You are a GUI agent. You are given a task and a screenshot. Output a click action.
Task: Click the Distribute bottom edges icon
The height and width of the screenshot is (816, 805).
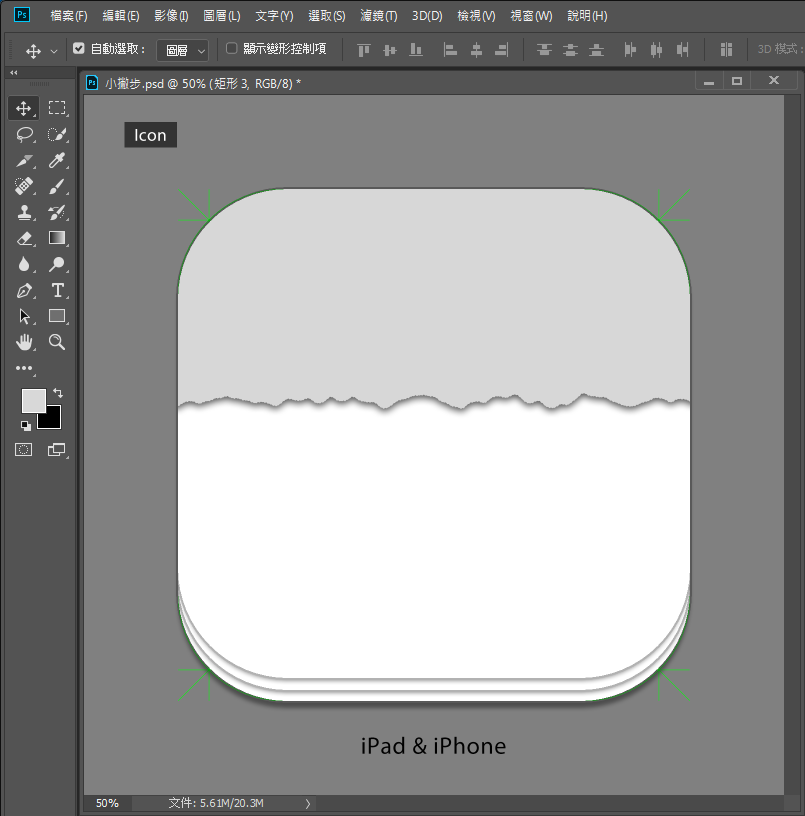tap(596, 50)
